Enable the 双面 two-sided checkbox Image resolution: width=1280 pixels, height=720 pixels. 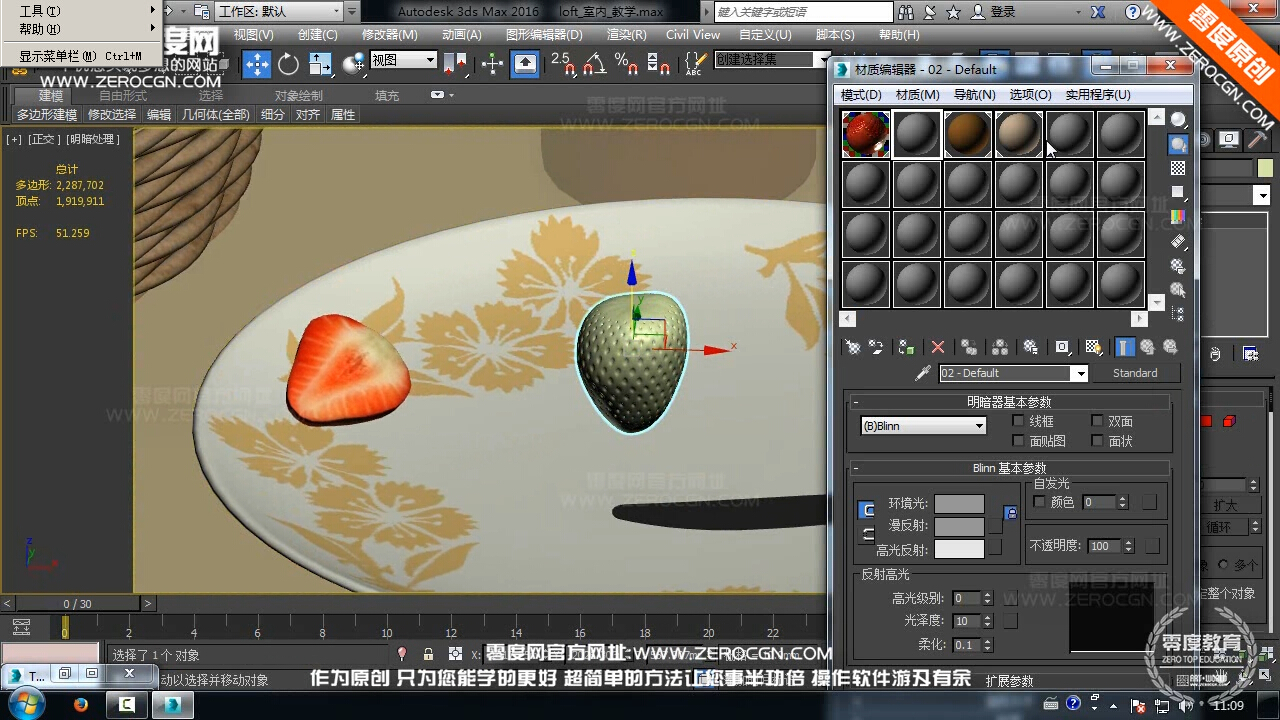pos(1097,421)
